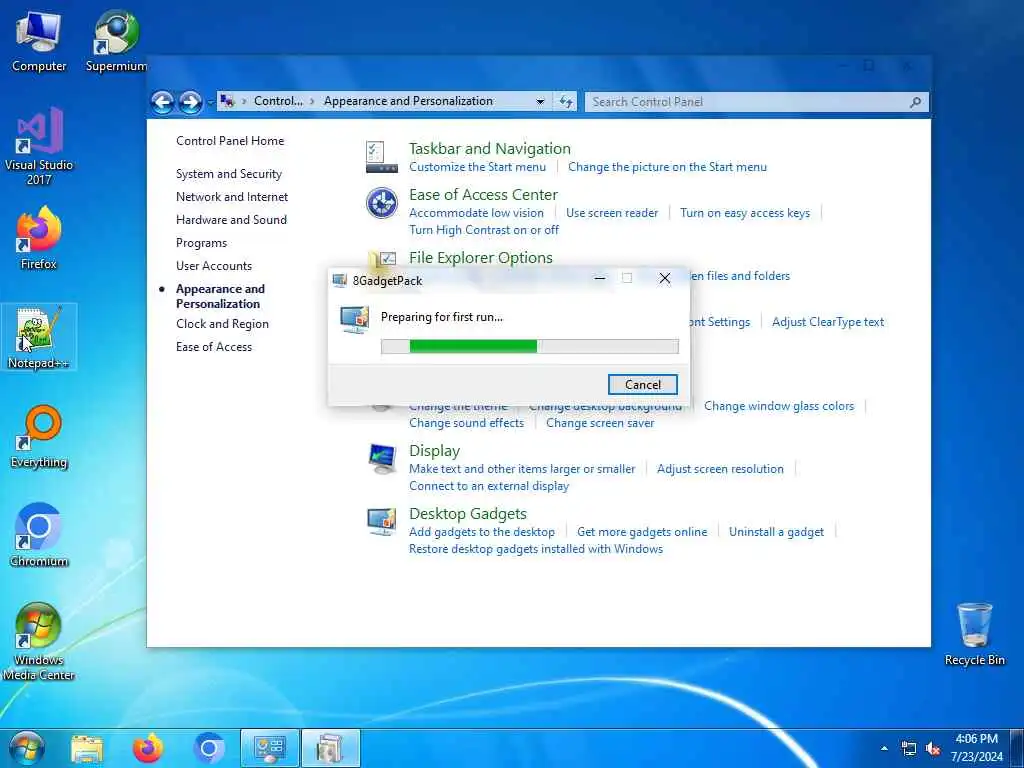1024x768 pixels.
Task: Open Network and Internet category
Action: (x=232, y=197)
